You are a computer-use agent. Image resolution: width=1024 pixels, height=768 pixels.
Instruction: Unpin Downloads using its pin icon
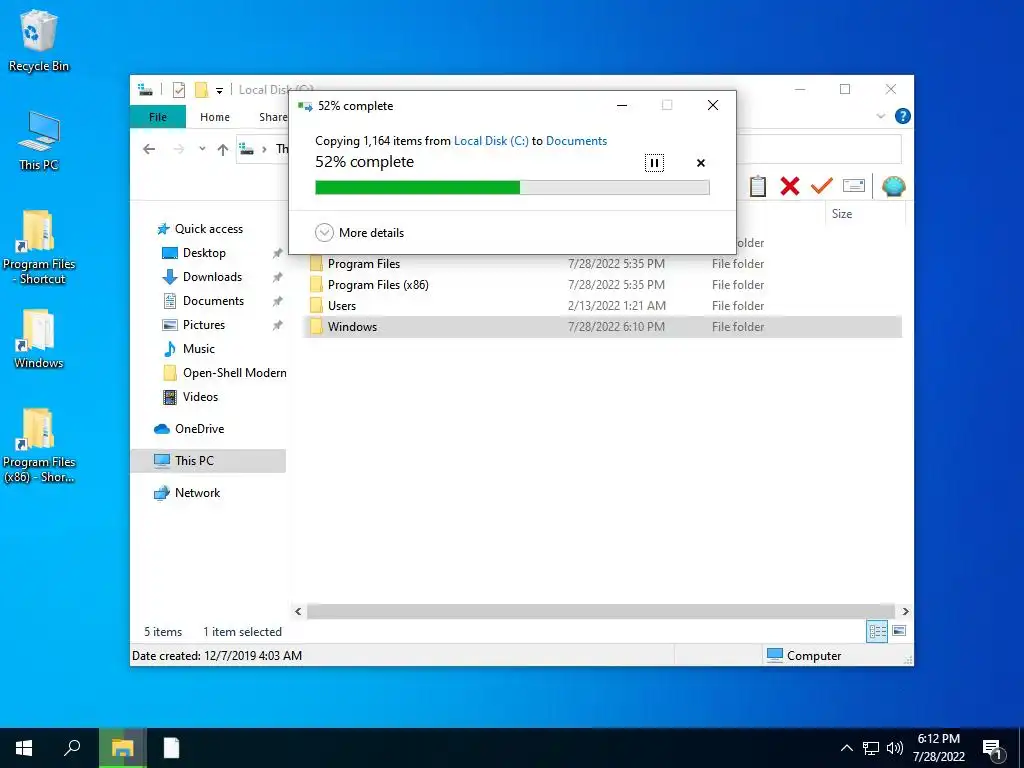[x=278, y=278]
